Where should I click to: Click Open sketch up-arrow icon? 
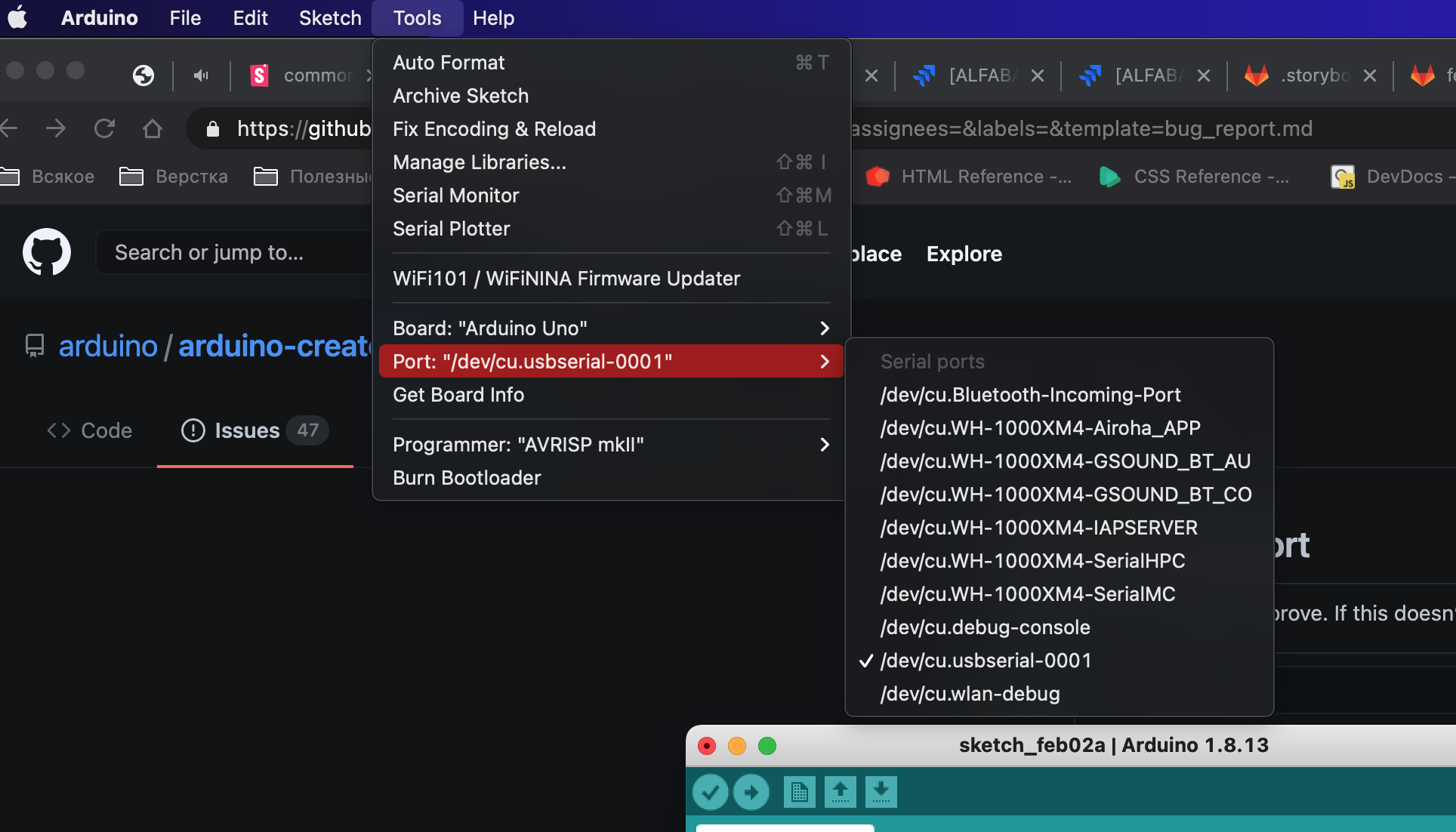click(x=840, y=792)
